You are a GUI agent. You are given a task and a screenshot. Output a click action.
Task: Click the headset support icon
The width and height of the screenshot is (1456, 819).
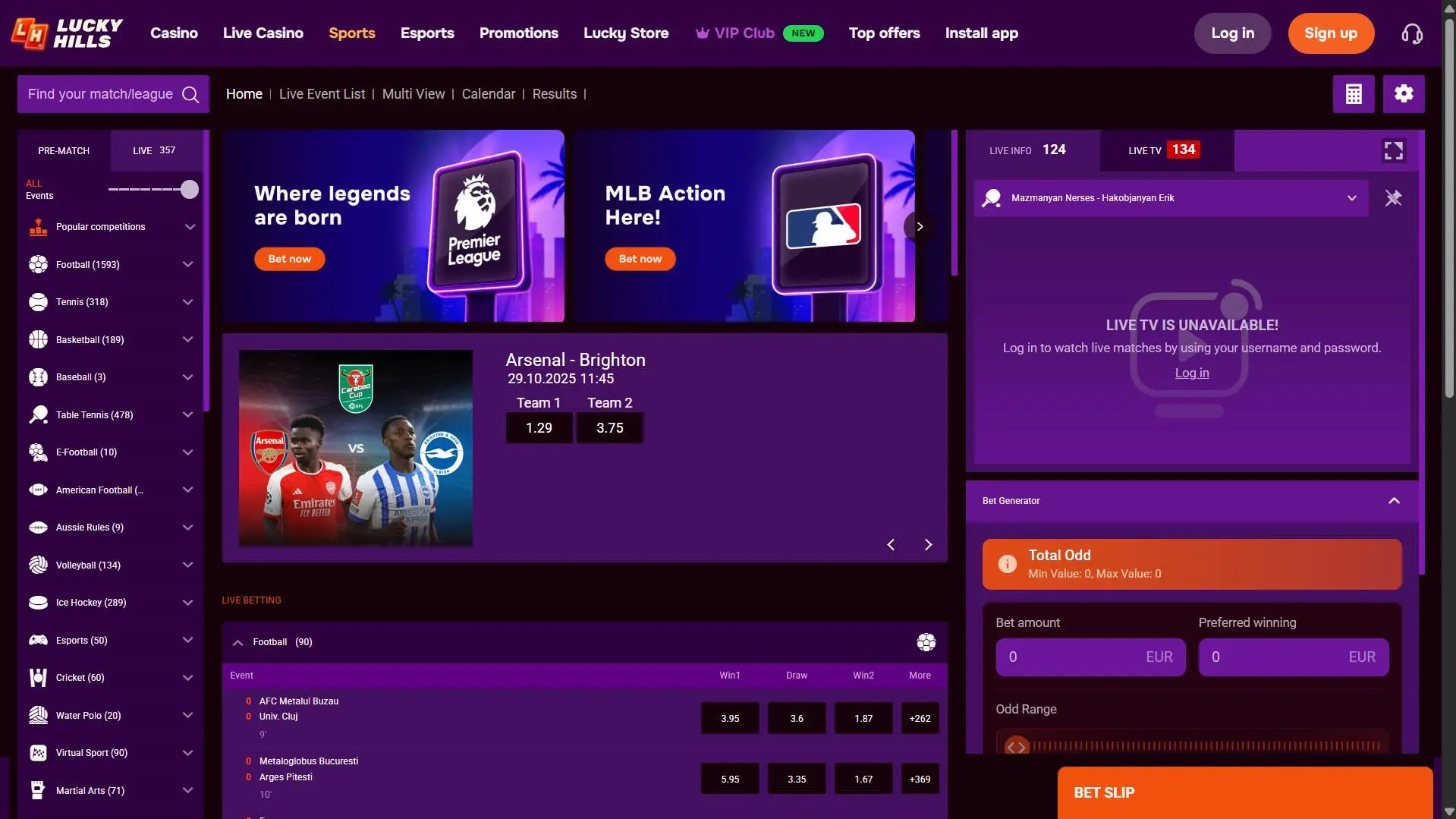point(1411,33)
